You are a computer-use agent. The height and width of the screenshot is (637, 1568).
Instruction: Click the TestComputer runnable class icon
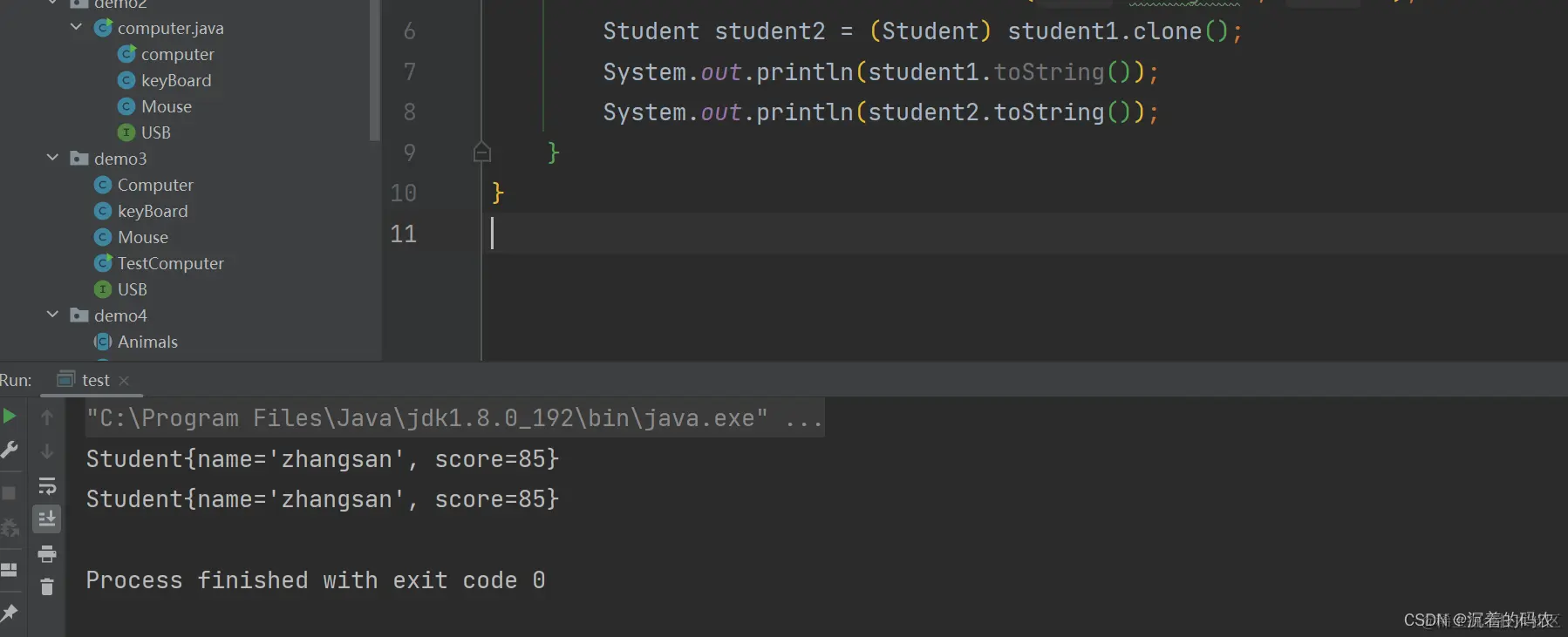pos(103,263)
